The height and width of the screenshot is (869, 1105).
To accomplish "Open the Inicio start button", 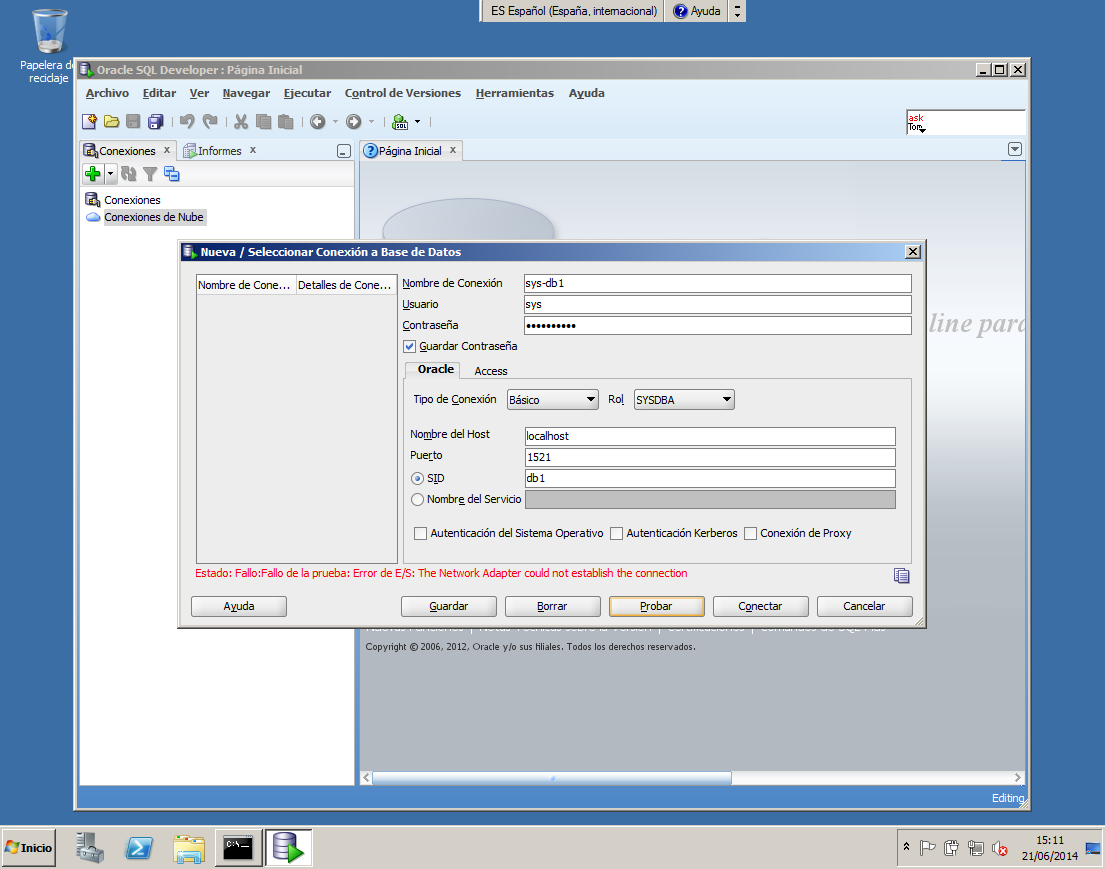I will (x=29, y=848).
